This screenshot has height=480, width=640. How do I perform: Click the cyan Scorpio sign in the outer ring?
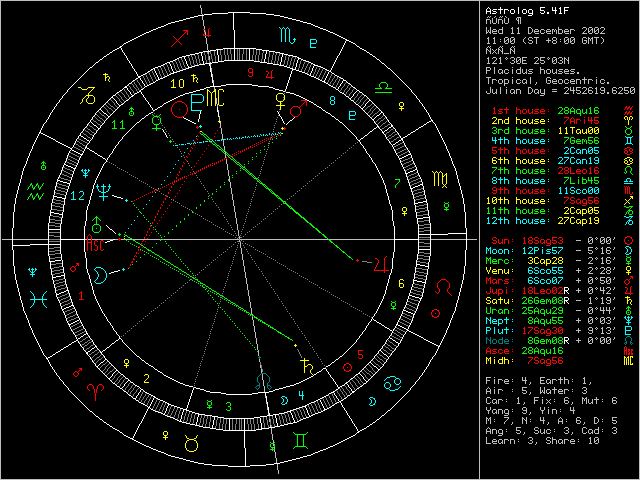pyautogui.click(x=288, y=36)
